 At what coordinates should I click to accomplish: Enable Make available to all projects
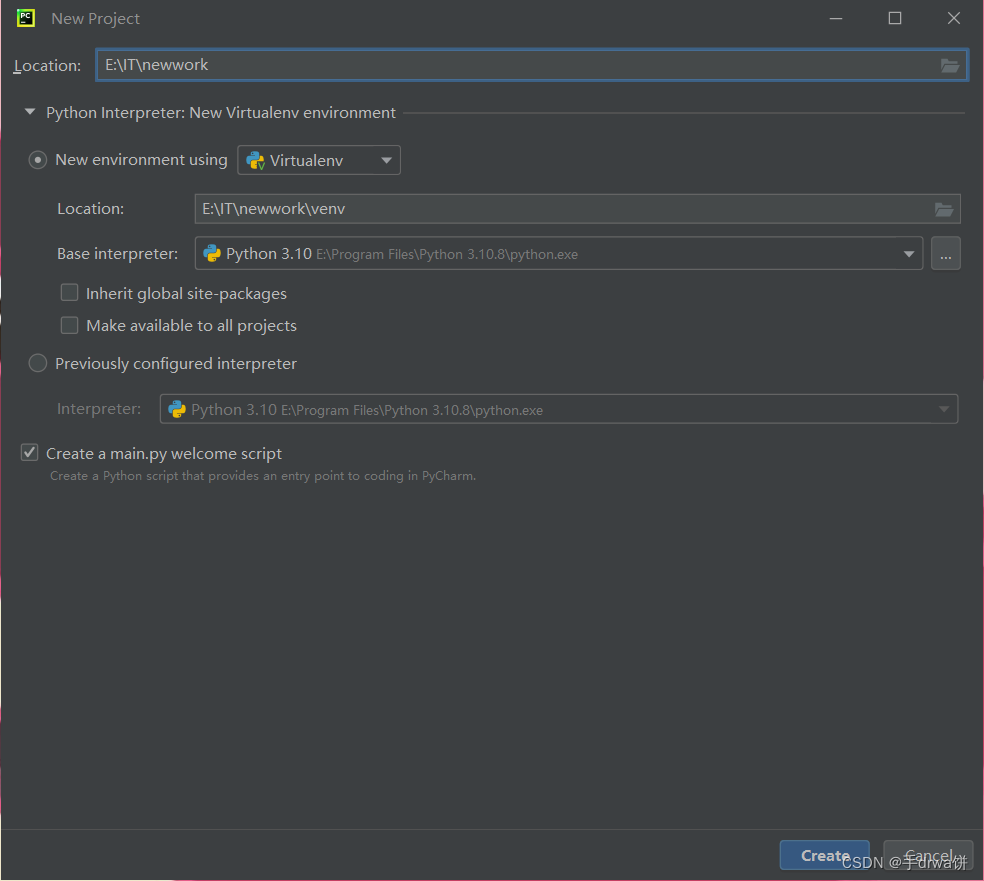pyautogui.click(x=69, y=325)
